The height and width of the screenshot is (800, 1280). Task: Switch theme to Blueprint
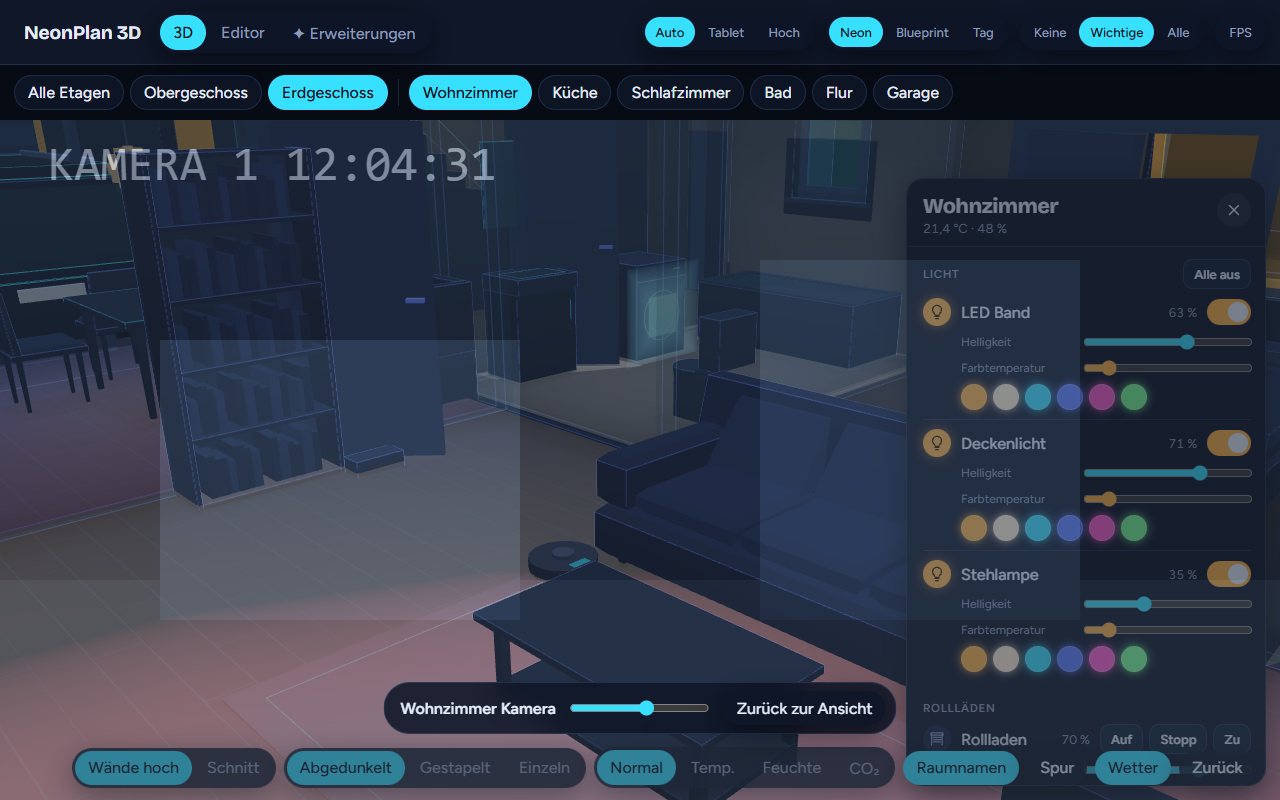[922, 33]
